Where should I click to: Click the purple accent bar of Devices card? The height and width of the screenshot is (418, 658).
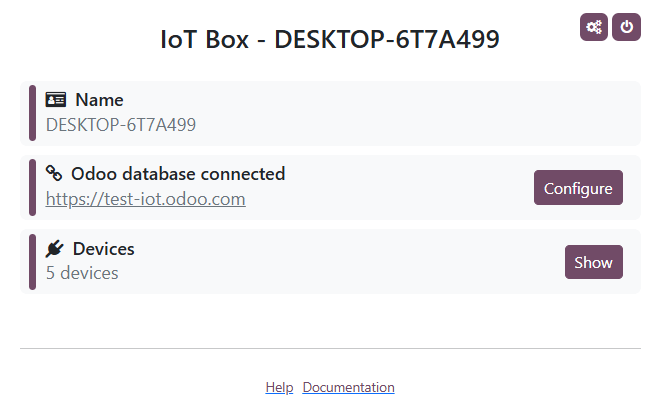(x=32, y=261)
